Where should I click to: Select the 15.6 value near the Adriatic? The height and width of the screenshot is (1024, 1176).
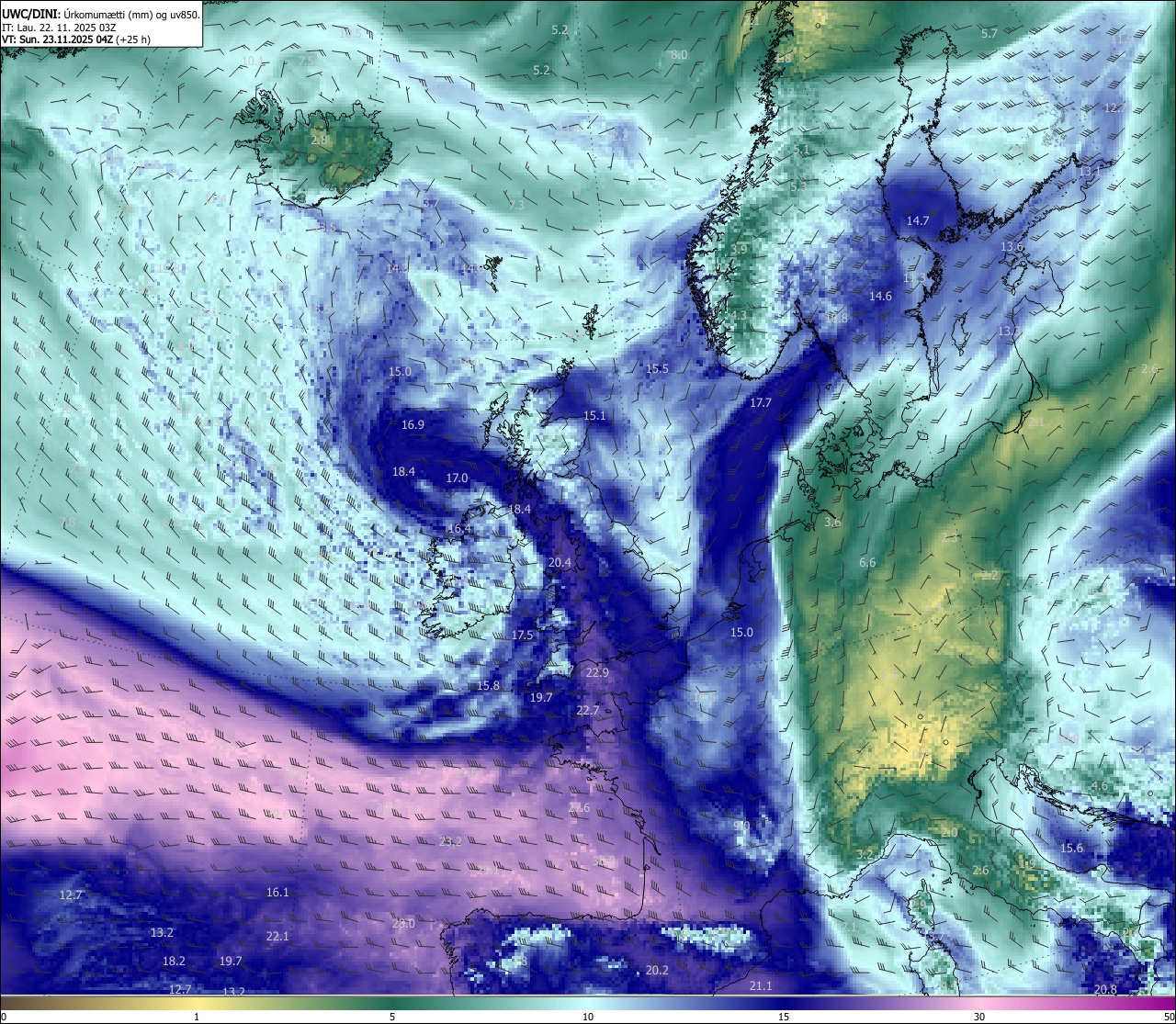pyautogui.click(x=1071, y=848)
